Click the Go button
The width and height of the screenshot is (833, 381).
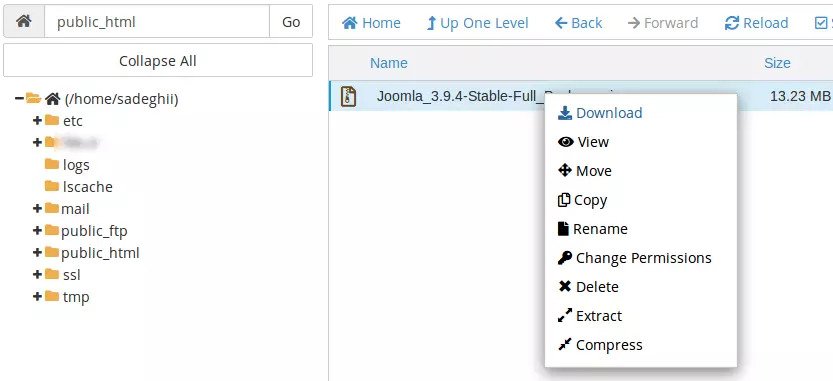[x=291, y=22]
